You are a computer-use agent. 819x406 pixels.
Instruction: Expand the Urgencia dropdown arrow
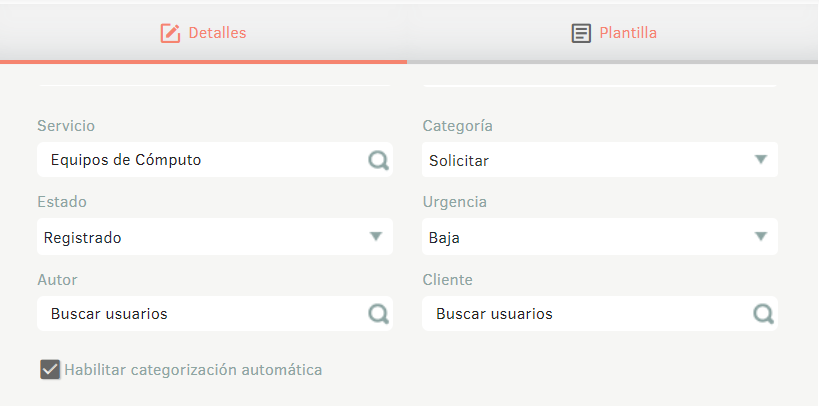[x=760, y=237]
